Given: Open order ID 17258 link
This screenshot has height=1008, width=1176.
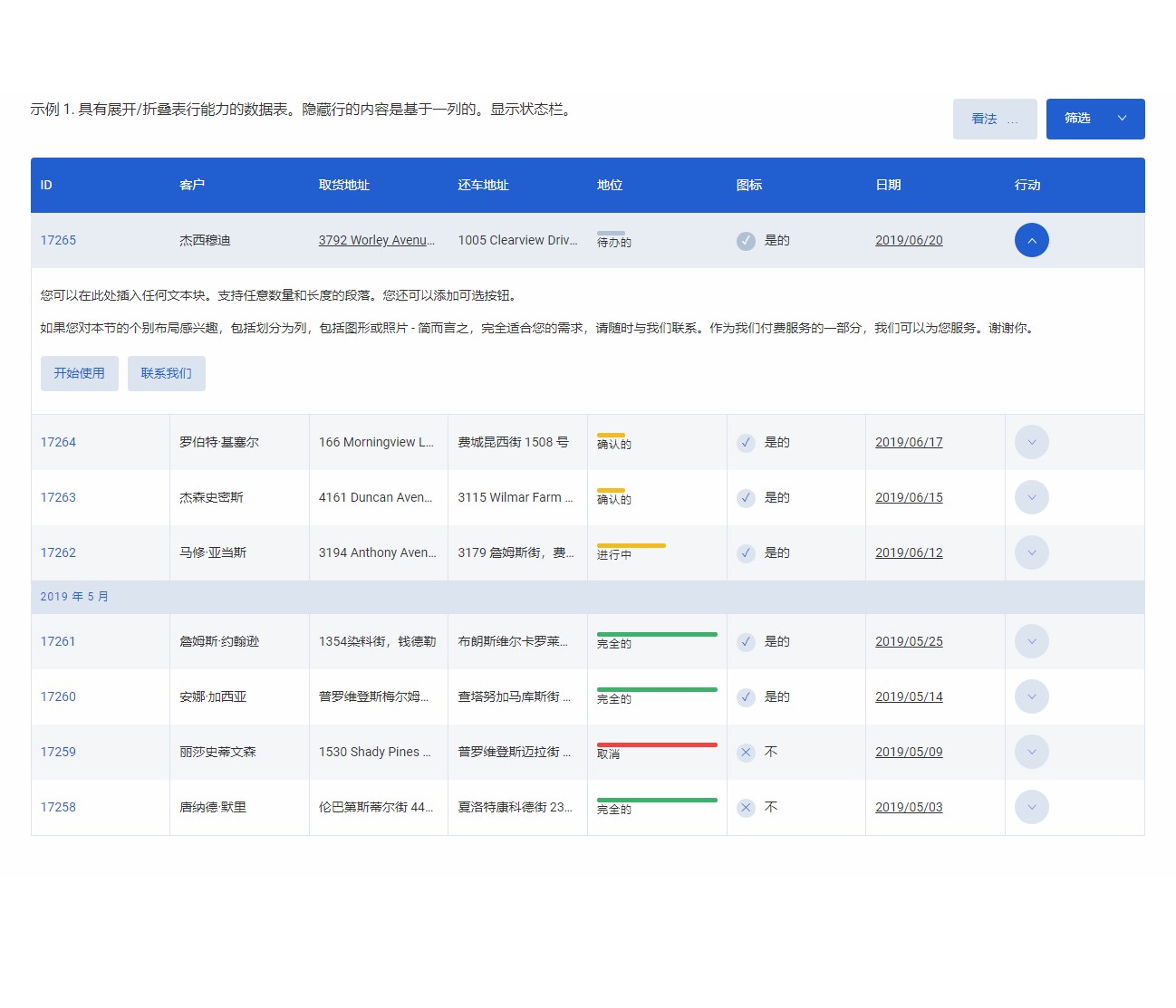Looking at the screenshot, I should coord(58,807).
